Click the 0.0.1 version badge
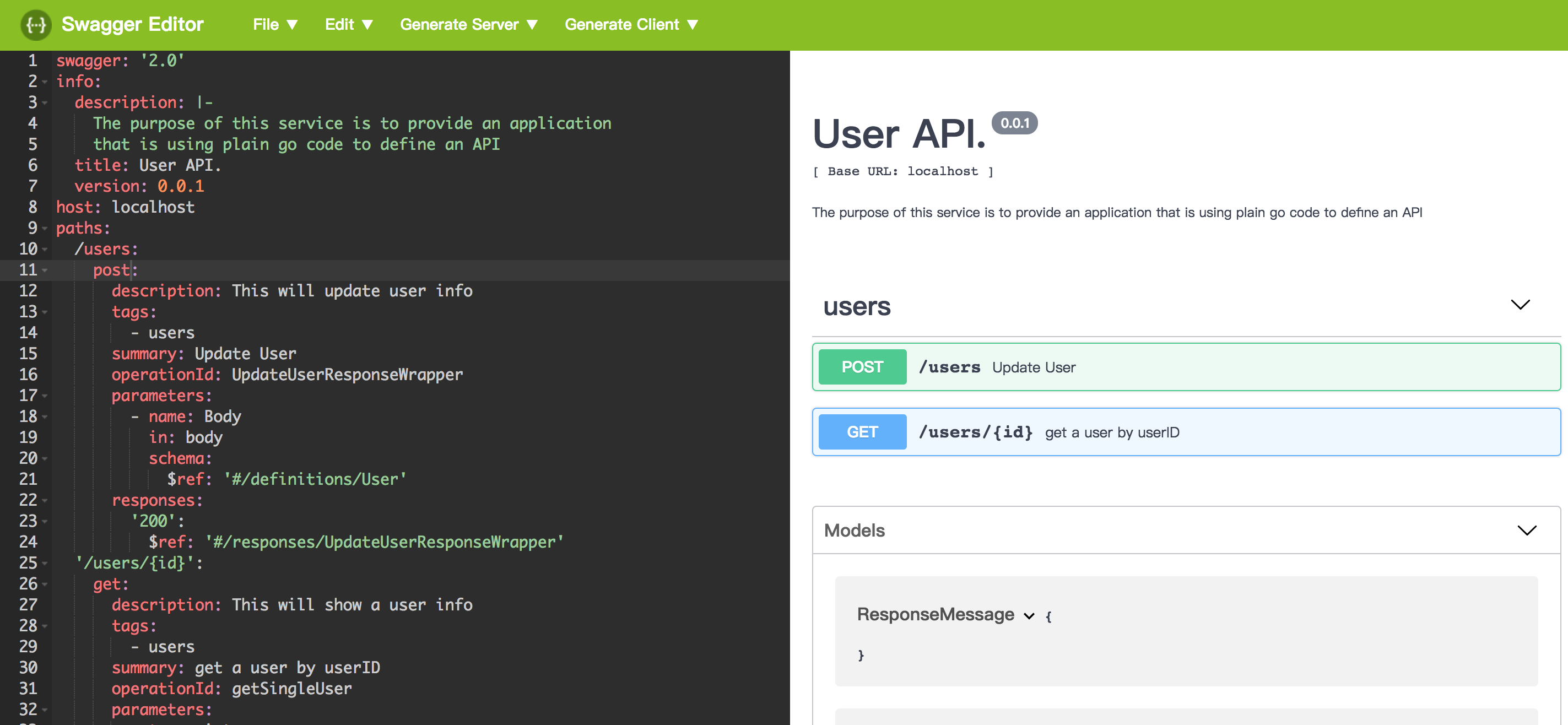The height and width of the screenshot is (725, 1568). coord(1014,123)
